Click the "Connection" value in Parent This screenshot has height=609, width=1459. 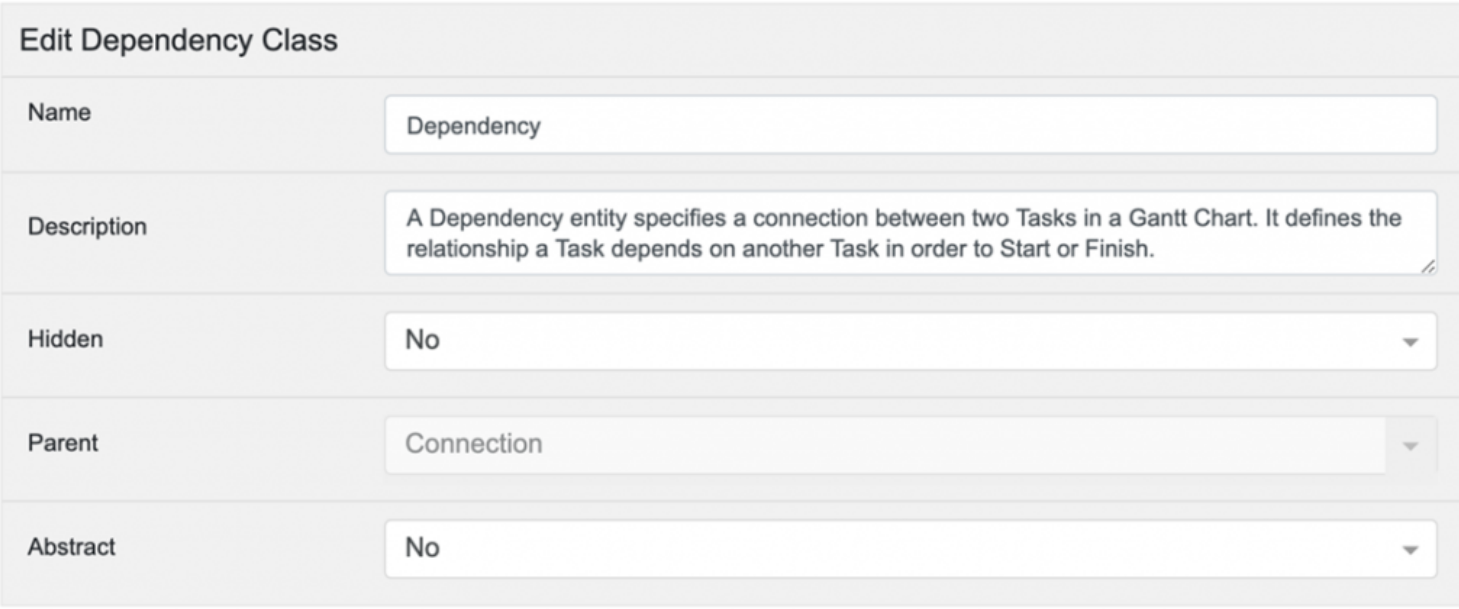click(x=473, y=444)
